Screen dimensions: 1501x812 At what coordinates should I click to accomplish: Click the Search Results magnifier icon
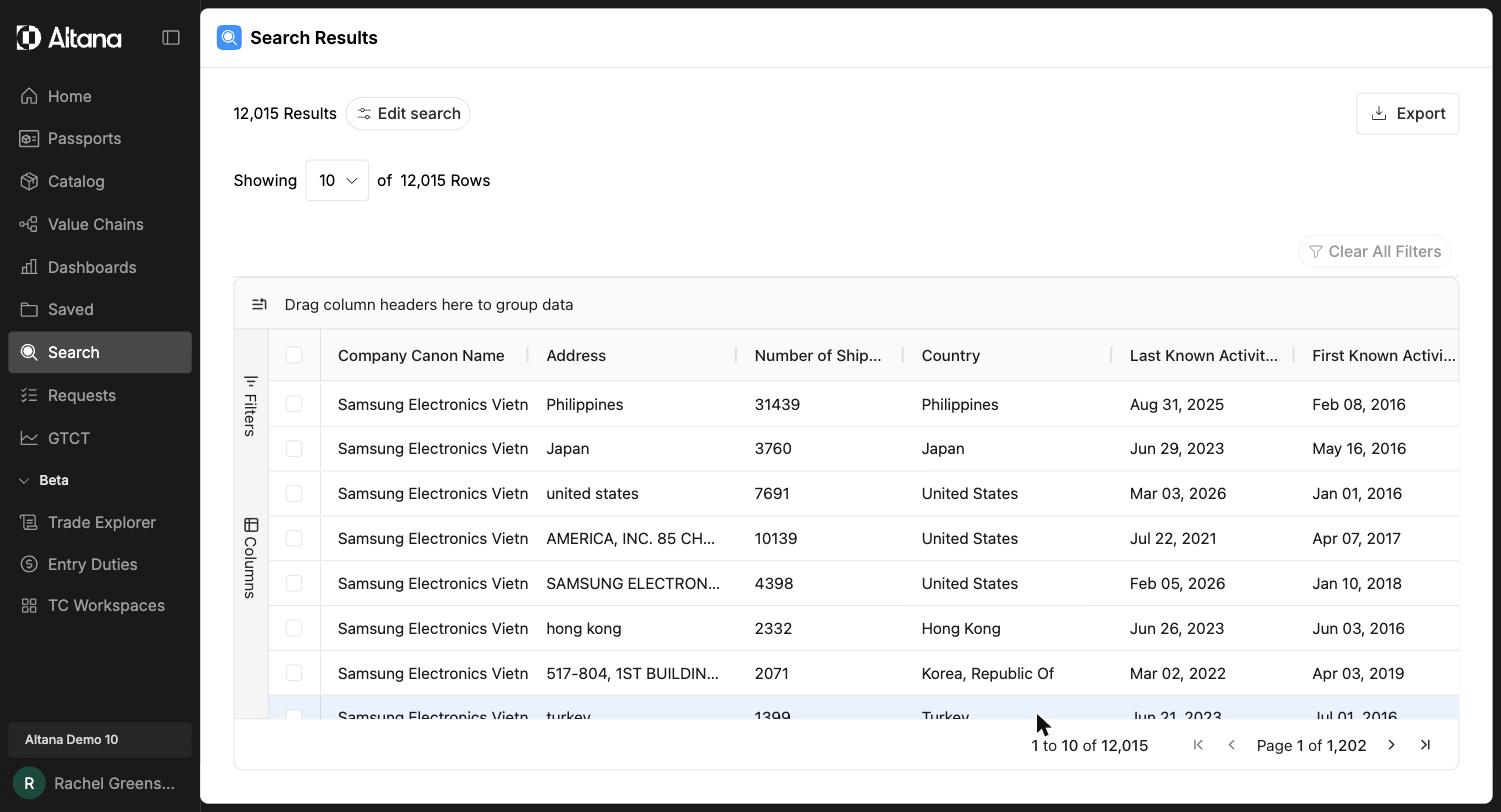coord(229,38)
